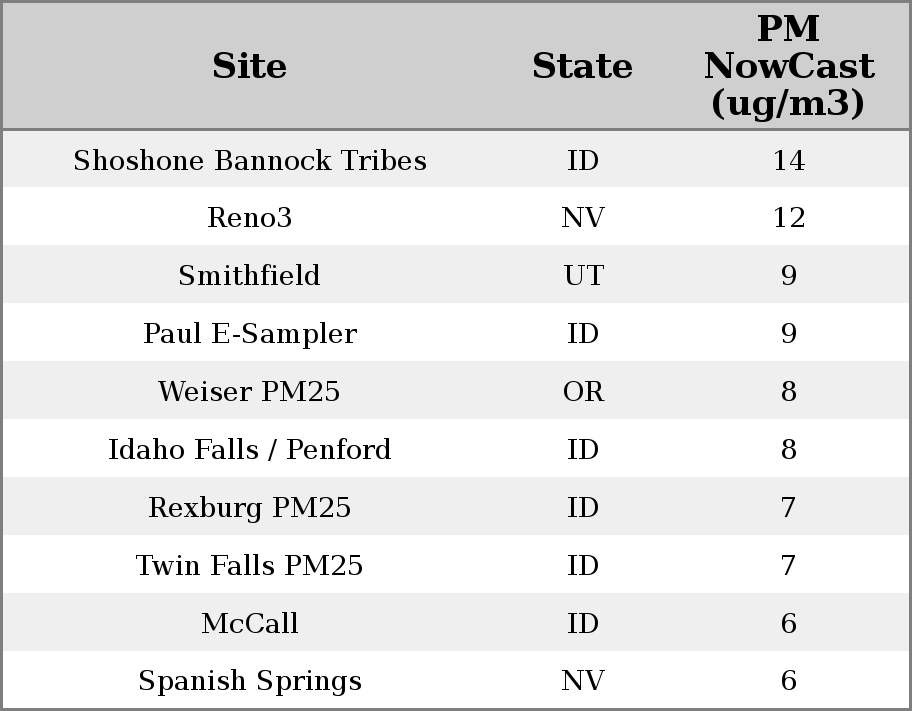Viewport: 912px width, 711px height.
Task: Click the Site column header
Action: pyautogui.click(x=250, y=66)
